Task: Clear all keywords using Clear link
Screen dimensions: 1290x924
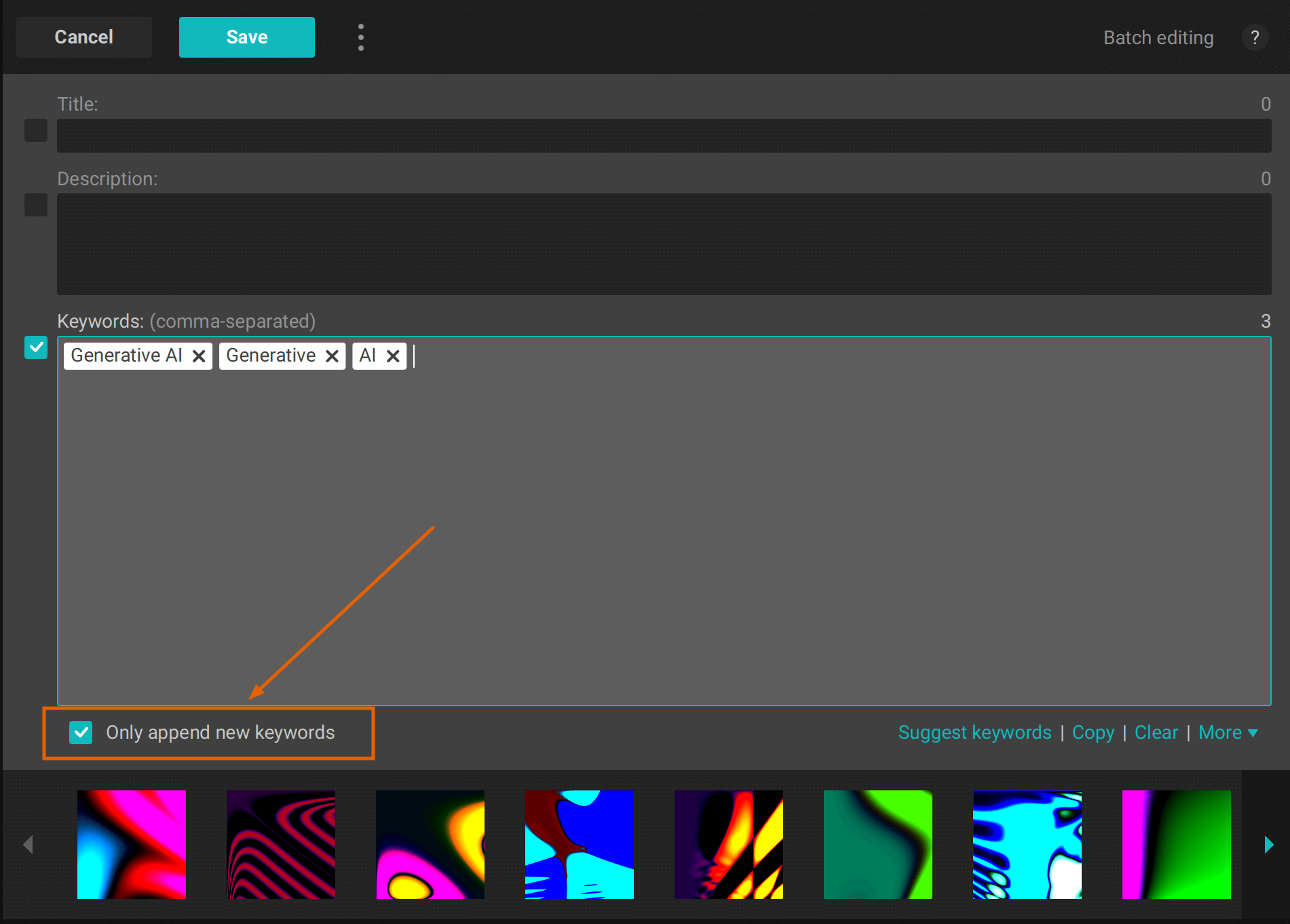Action: tap(1156, 733)
